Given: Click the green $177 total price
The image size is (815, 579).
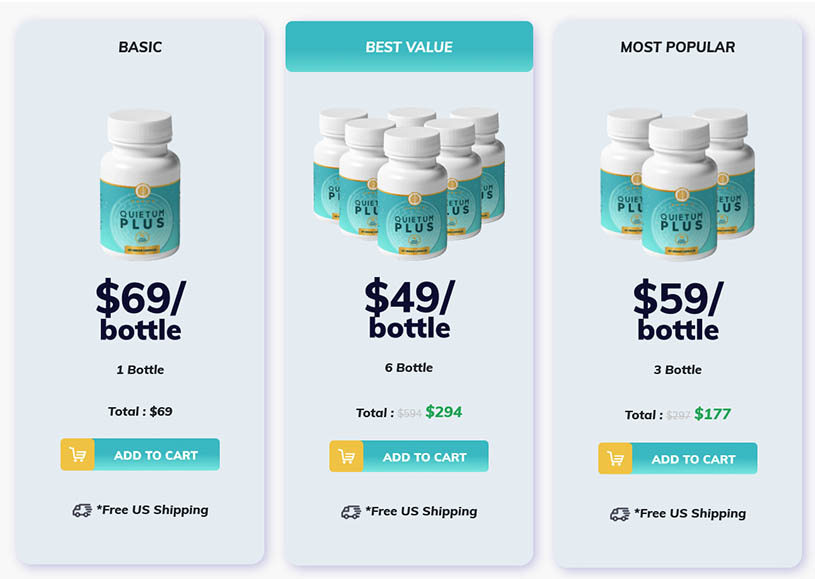Looking at the screenshot, I should tap(713, 414).
